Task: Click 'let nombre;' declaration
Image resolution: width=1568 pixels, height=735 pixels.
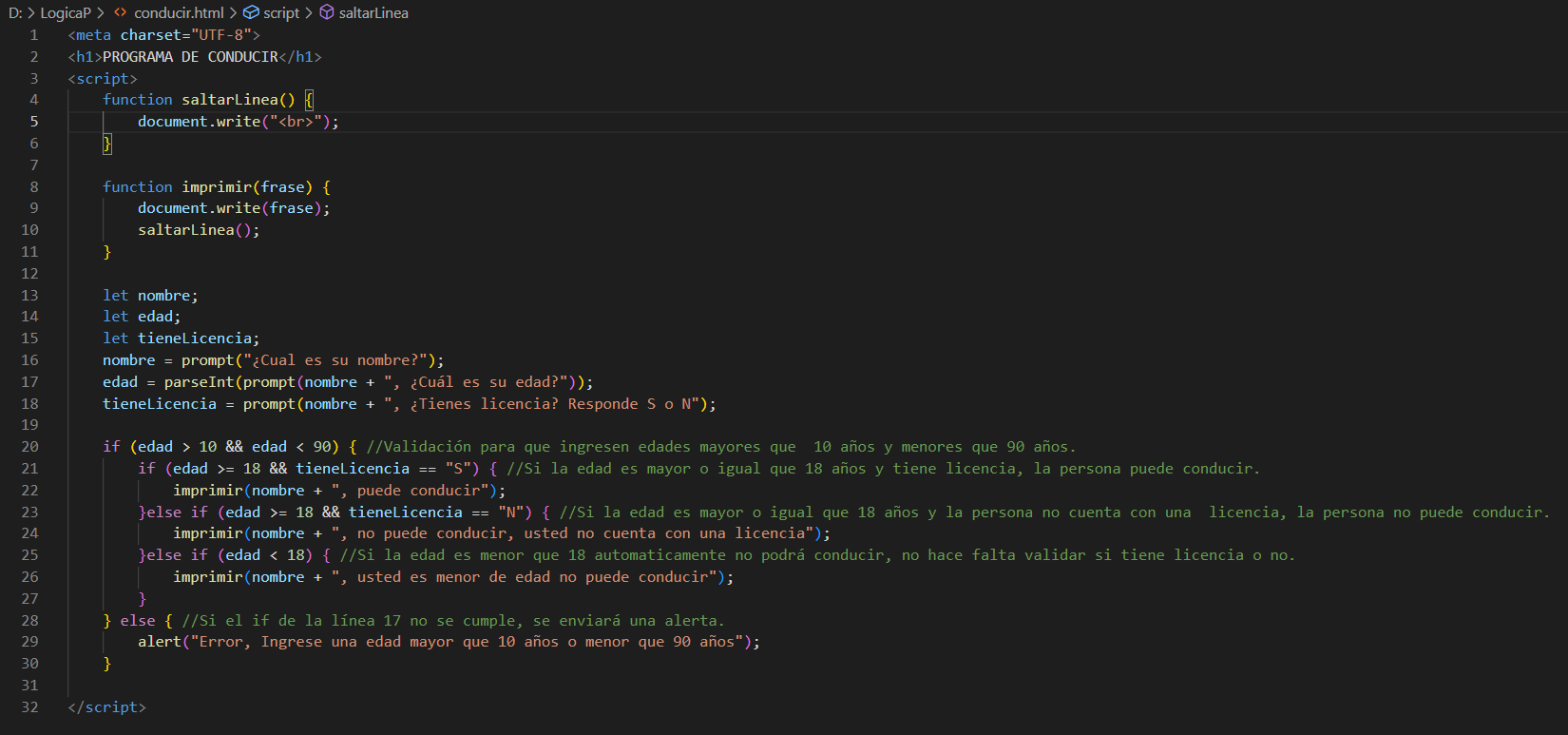Action: click(x=150, y=296)
